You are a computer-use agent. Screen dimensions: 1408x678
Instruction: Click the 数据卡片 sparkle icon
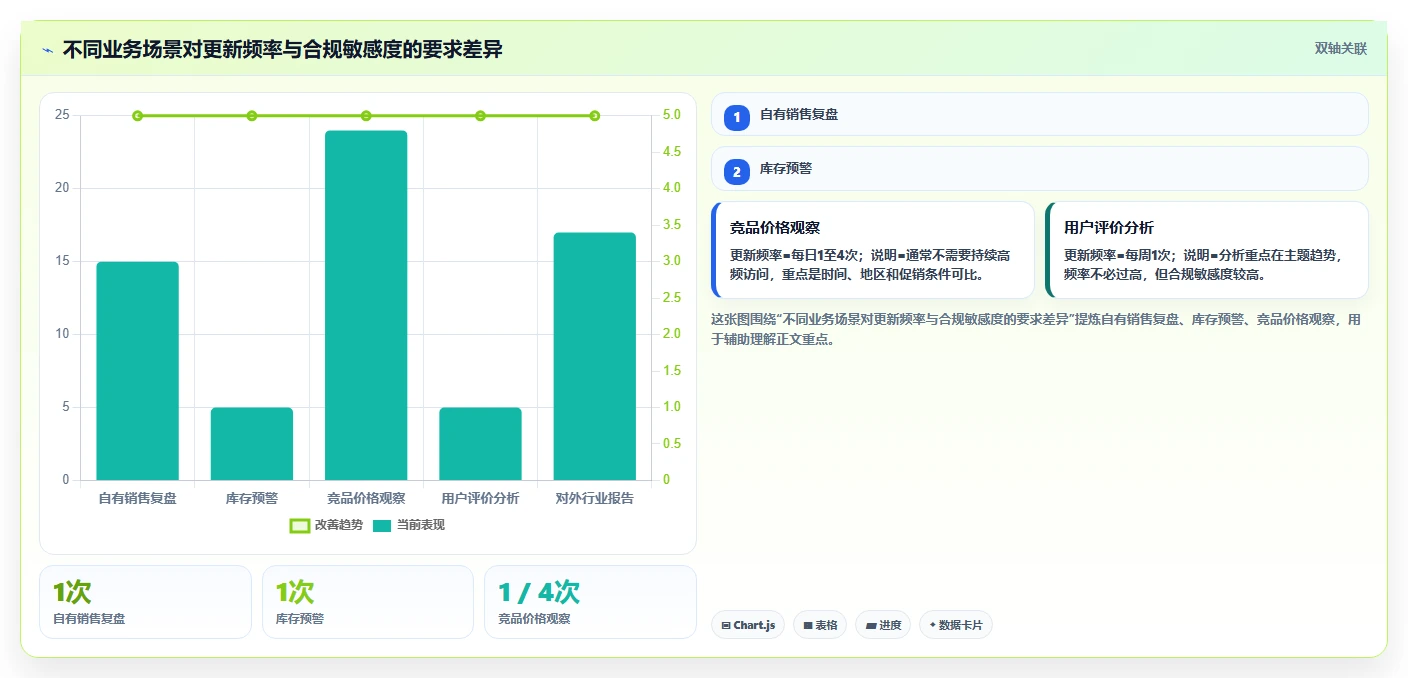932,625
